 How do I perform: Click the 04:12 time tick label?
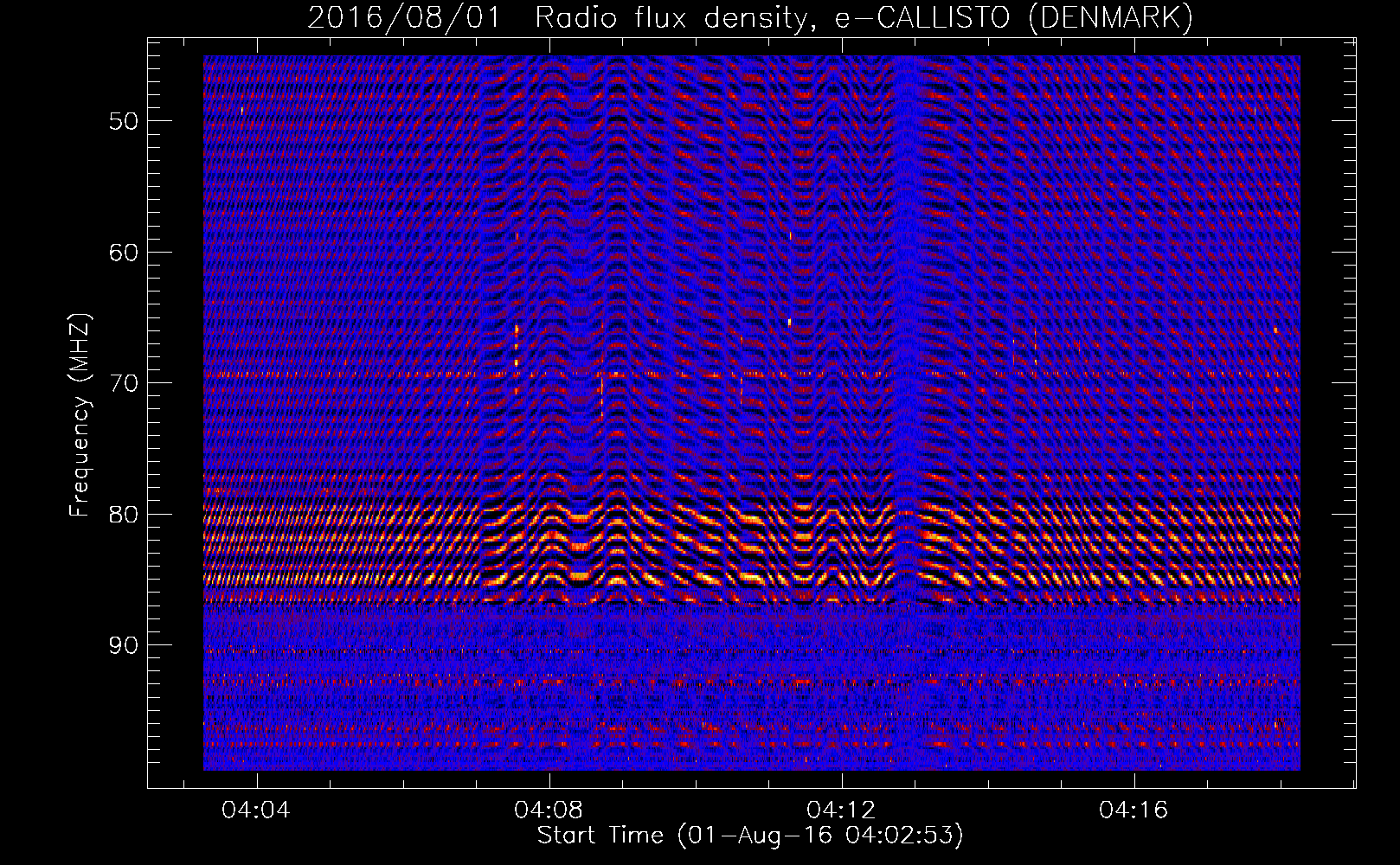pos(841,811)
